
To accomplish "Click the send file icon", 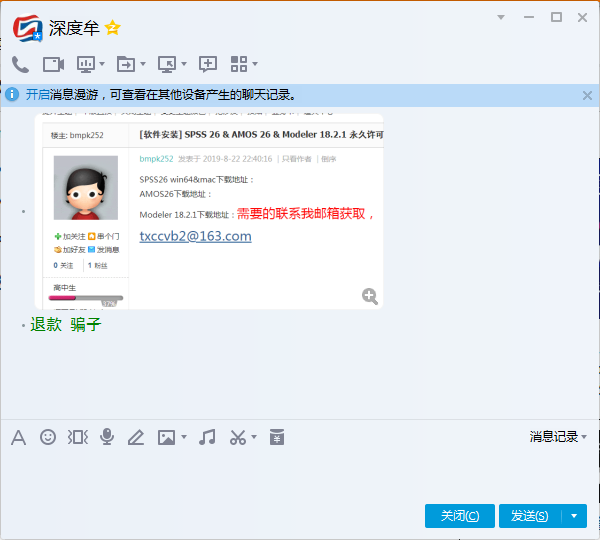I will coord(126,64).
